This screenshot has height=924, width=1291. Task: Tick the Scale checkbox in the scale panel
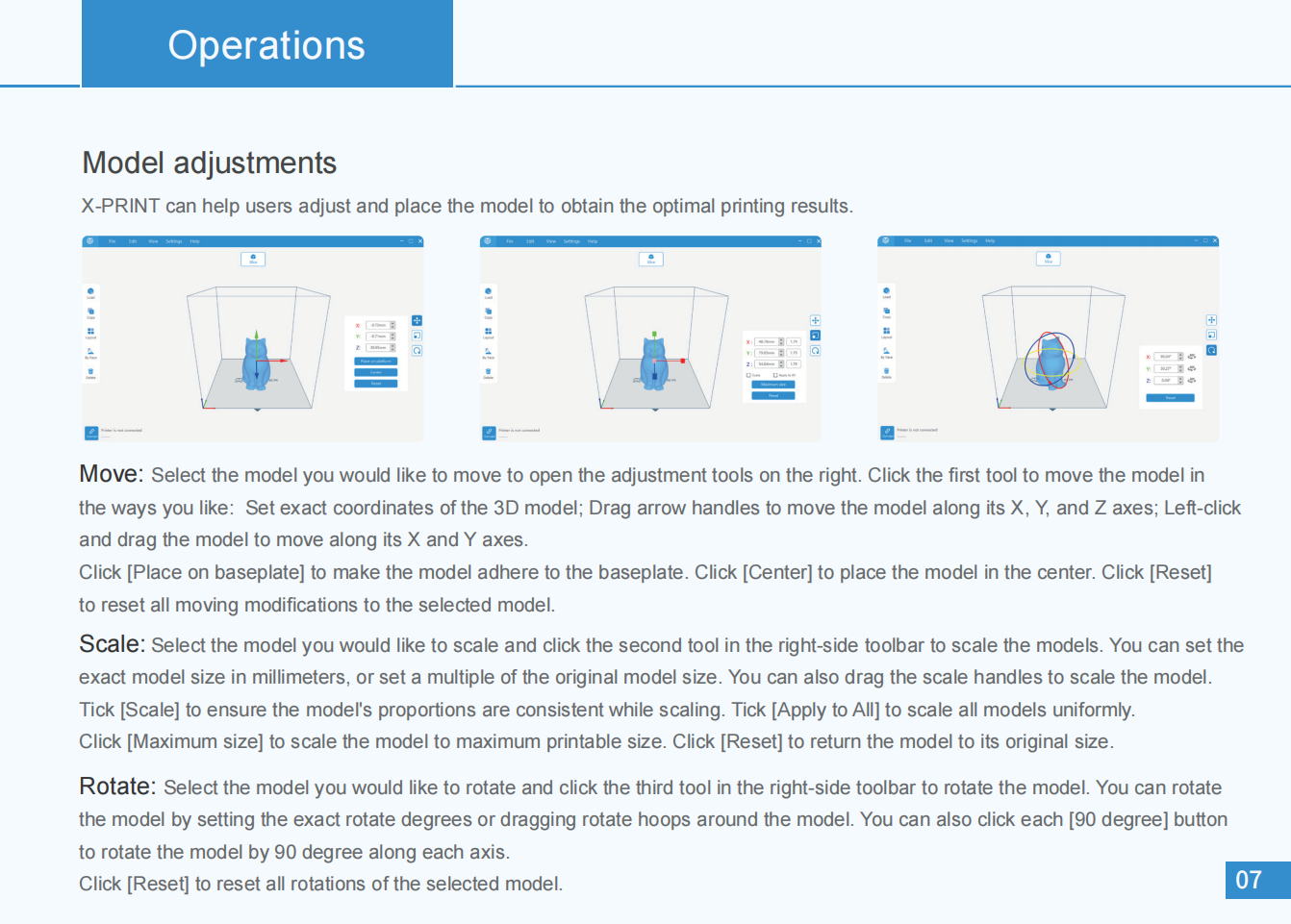pyautogui.click(x=750, y=375)
